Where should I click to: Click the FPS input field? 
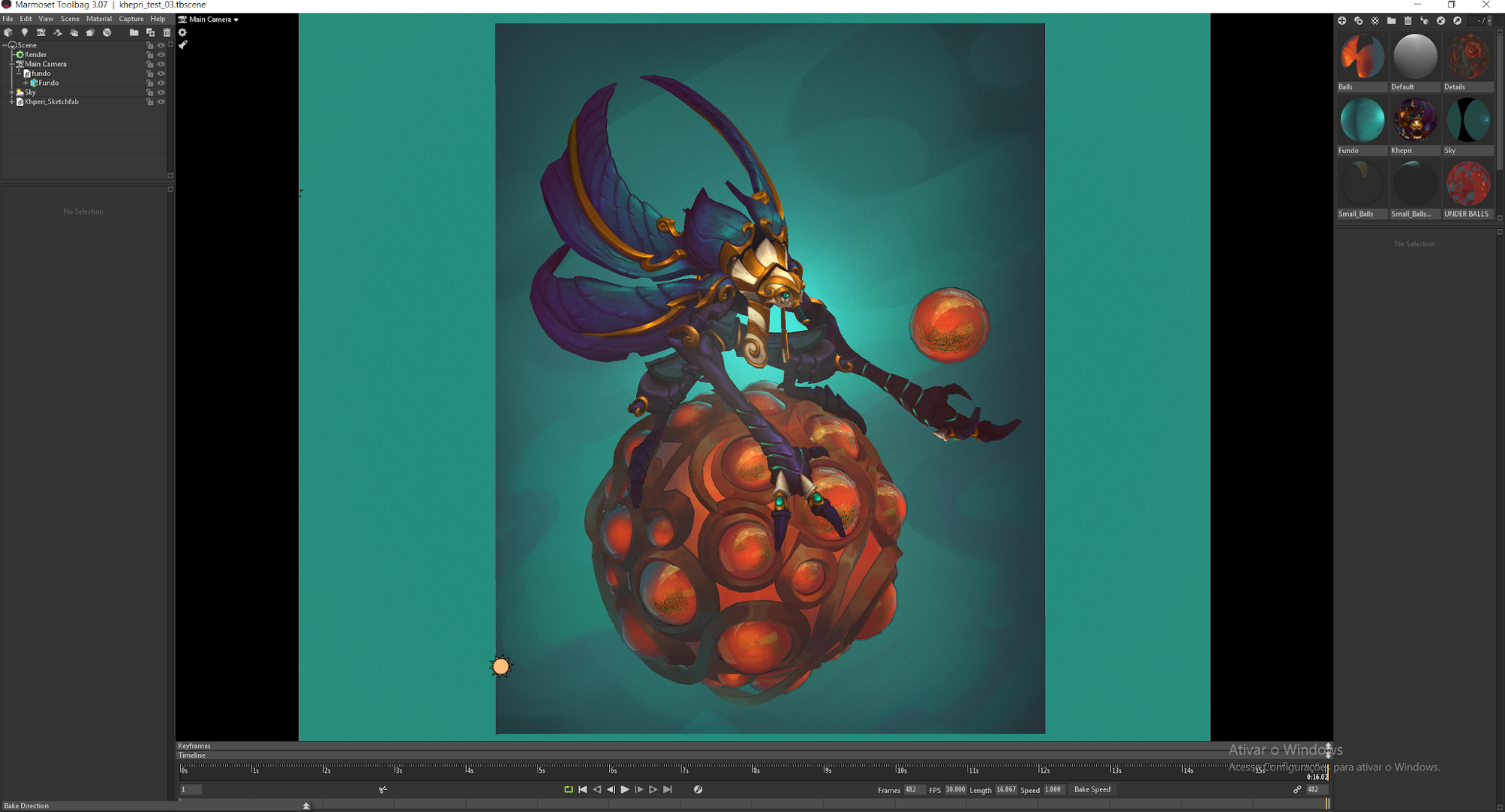tap(955, 789)
